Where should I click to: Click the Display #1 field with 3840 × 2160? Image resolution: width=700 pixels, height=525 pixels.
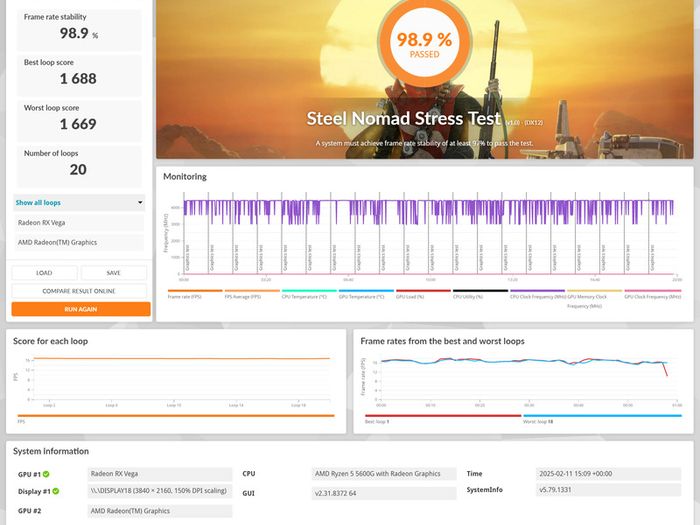point(160,491)
